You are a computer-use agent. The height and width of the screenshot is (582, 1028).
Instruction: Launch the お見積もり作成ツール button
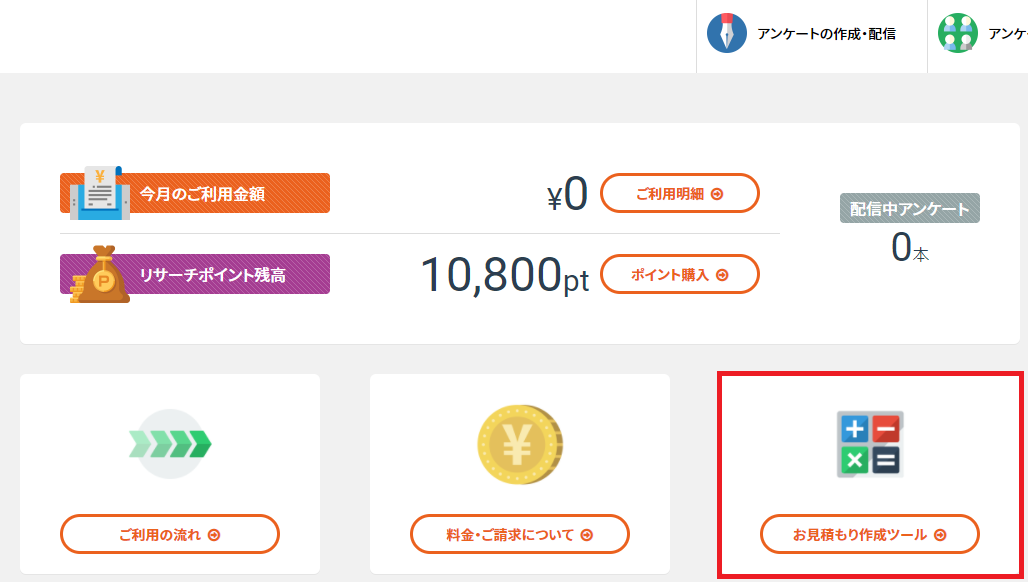[x=870, y=535]
